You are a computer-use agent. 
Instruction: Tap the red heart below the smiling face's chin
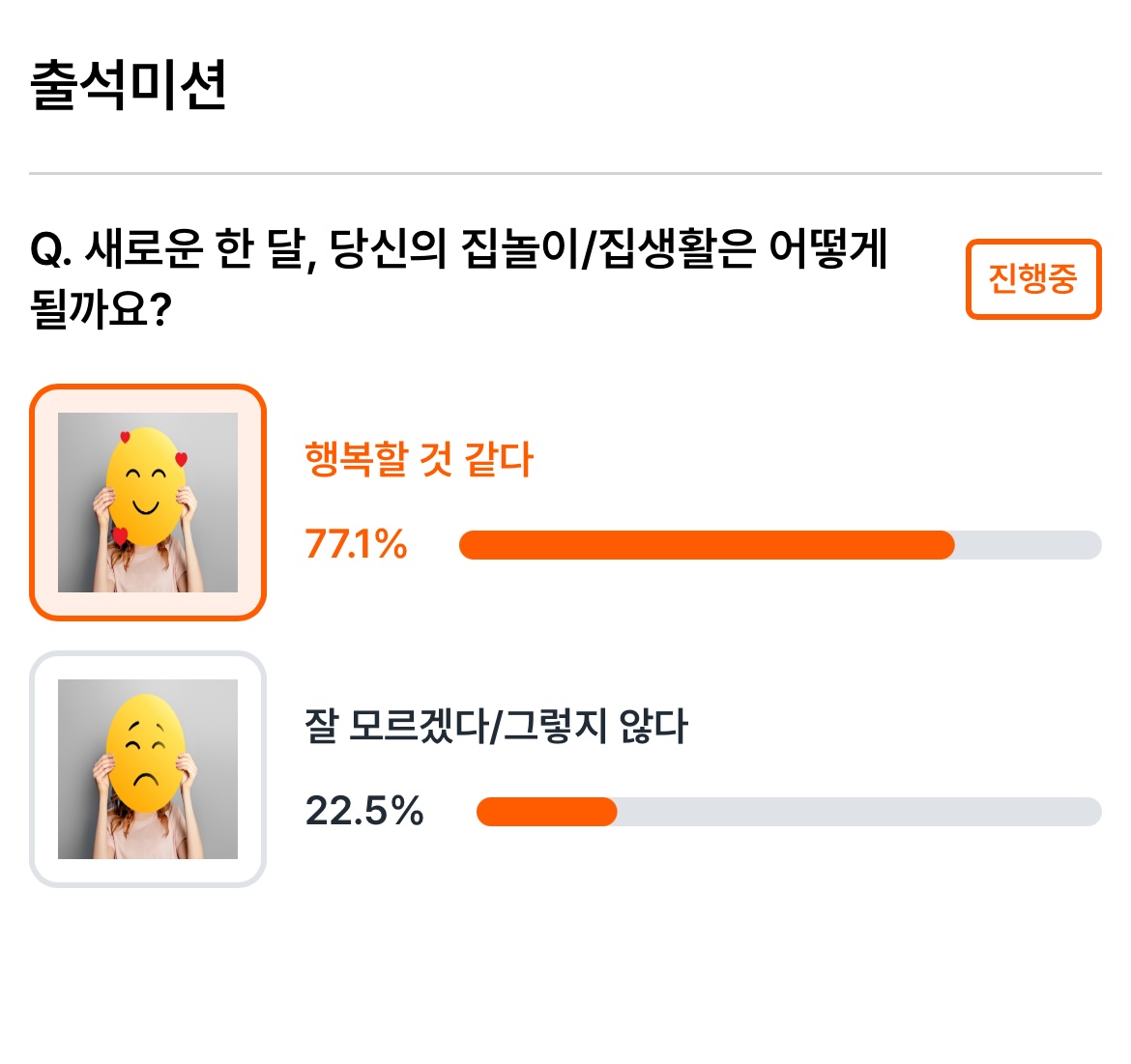click(120, 535)
